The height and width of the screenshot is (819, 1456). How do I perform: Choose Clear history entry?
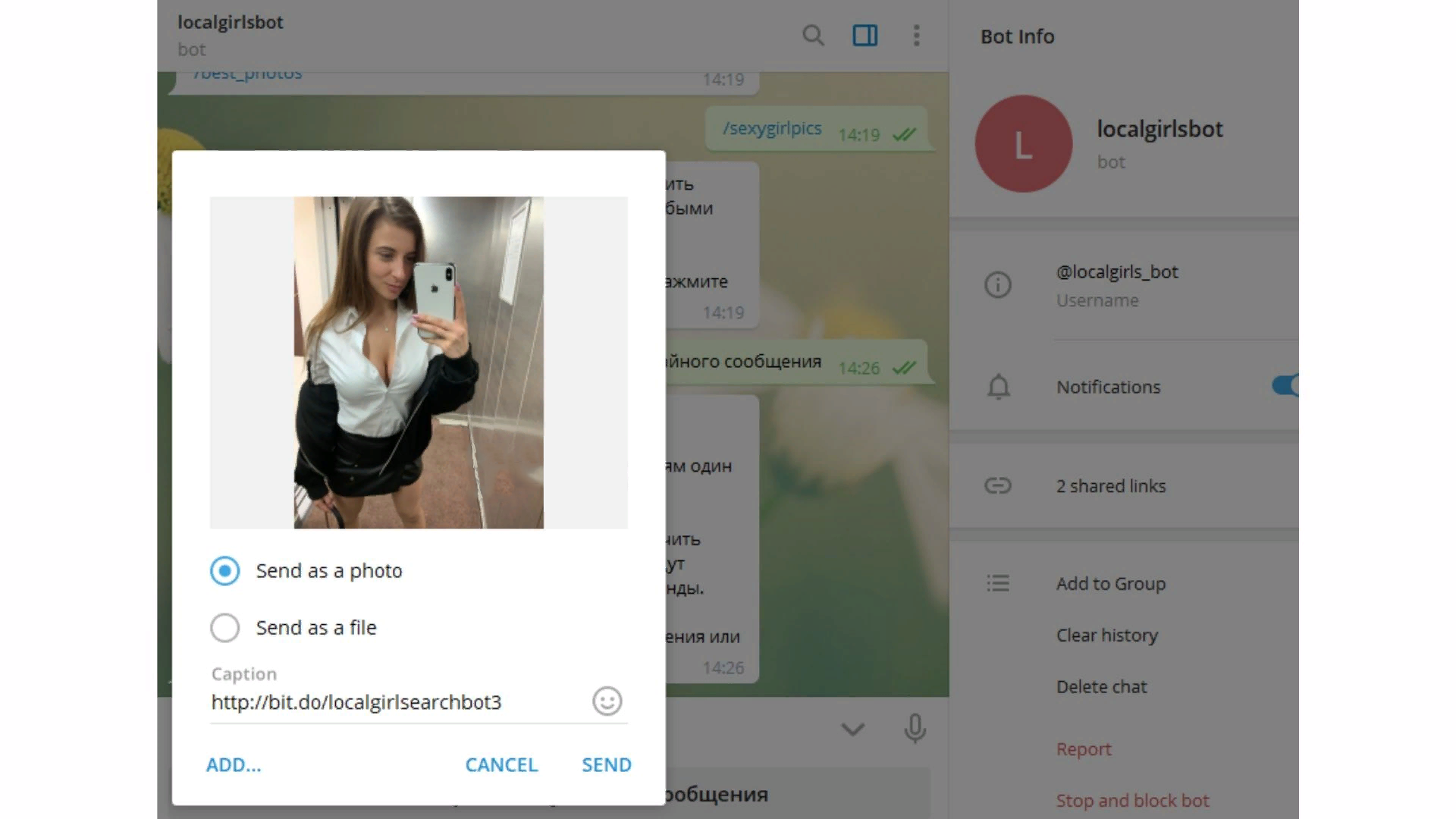1106,635
